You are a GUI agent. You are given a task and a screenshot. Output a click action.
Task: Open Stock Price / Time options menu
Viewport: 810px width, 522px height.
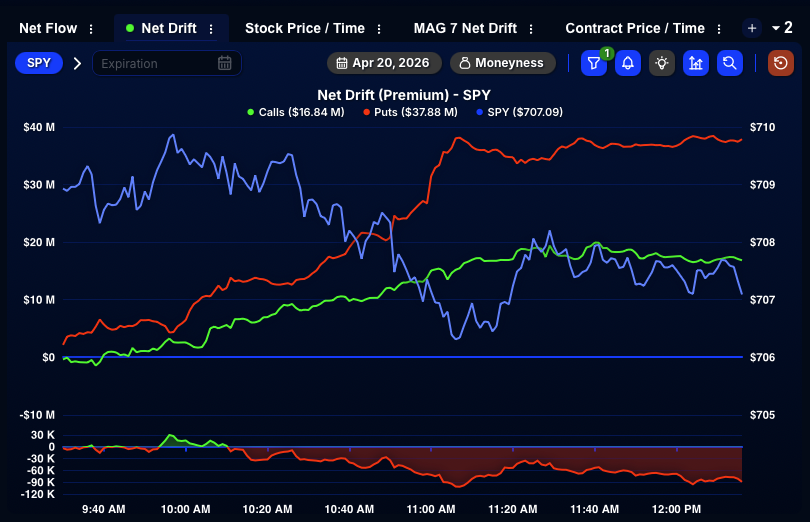click(379, 29)
